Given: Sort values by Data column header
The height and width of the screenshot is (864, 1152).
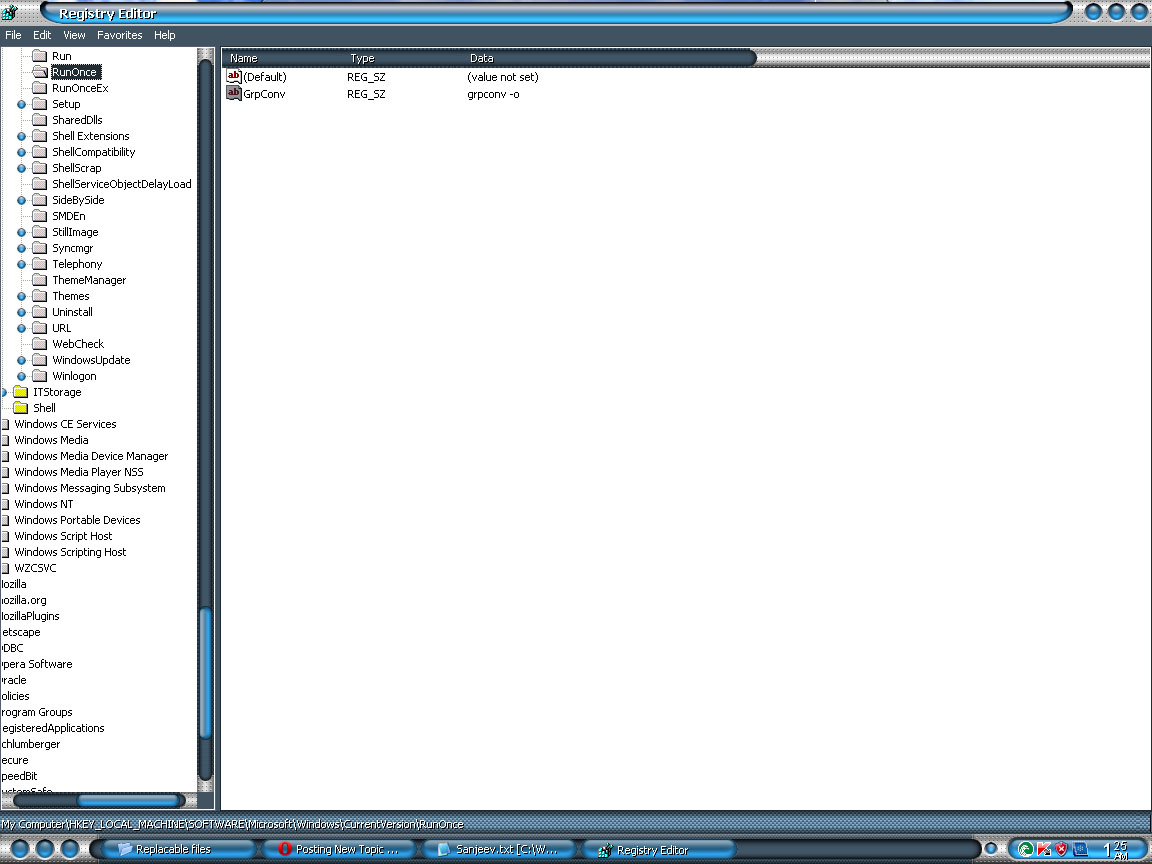Looking at the screenshot, I should pyautogui.click(x=609, y=58).
